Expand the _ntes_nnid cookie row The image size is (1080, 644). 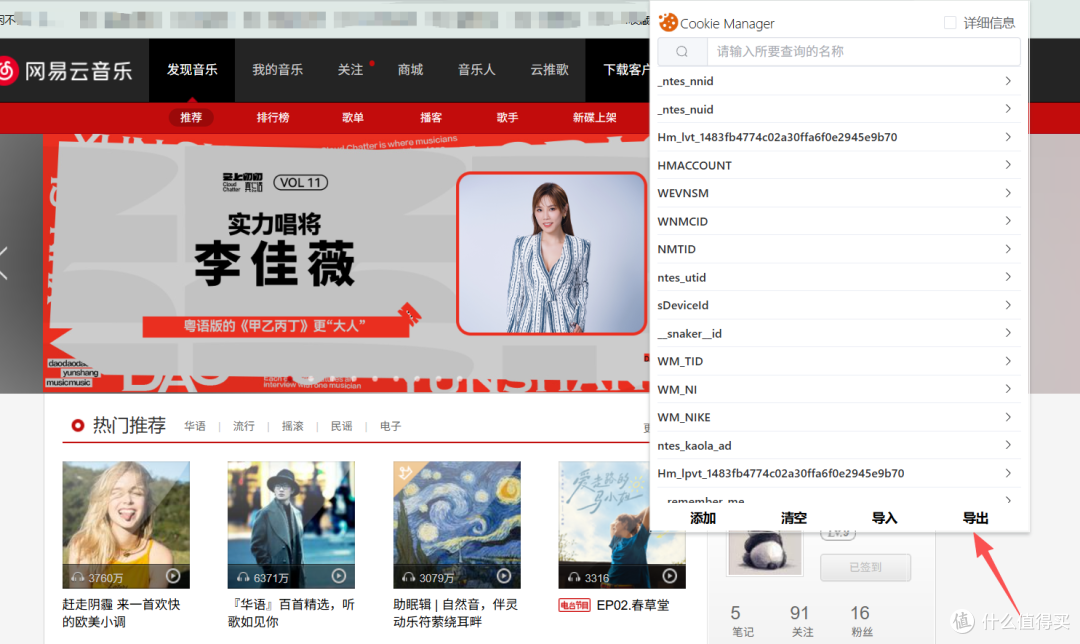(x=839, y=81)
